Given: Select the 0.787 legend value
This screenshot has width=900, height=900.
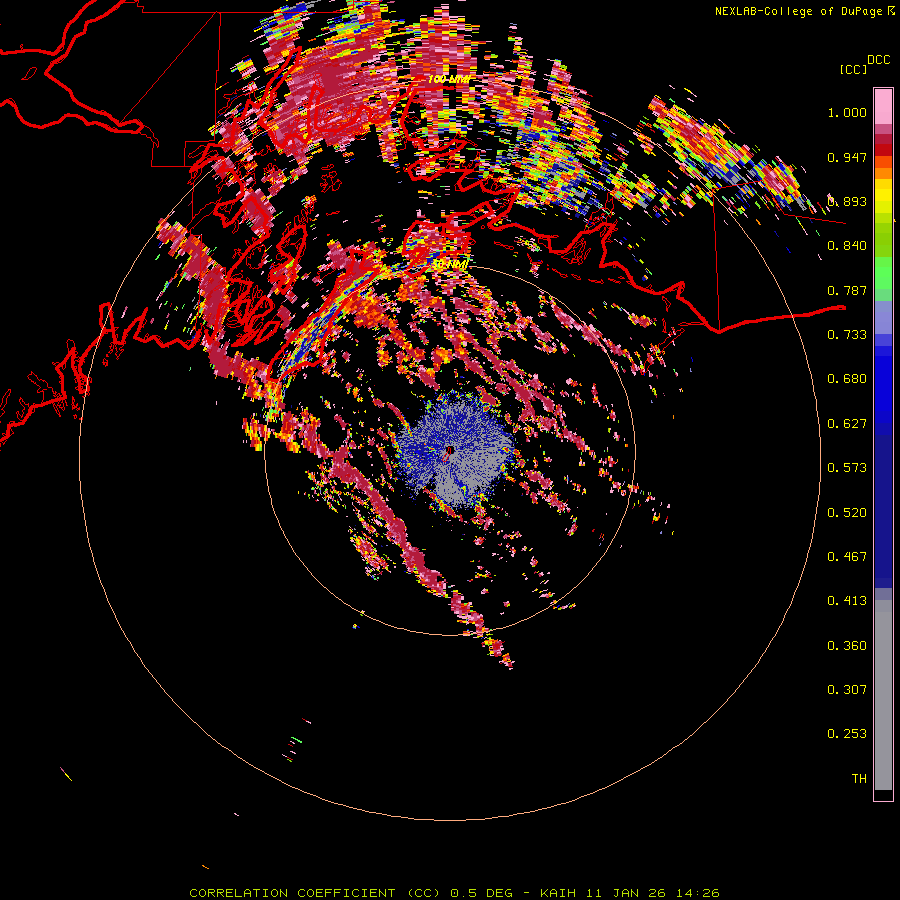Looking at the screenshot, I should point(847,290).
